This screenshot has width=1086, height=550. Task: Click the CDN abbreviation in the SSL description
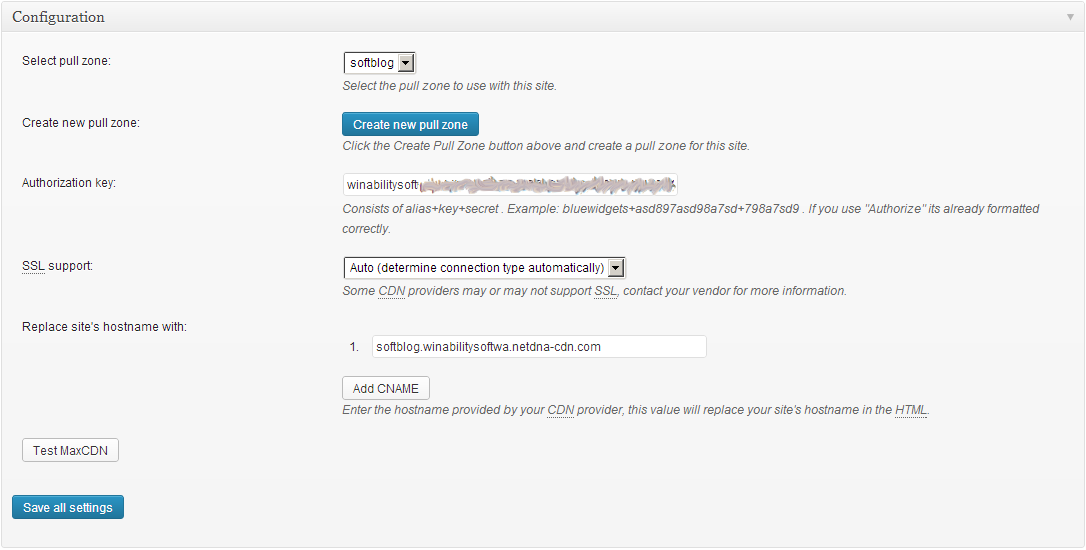tap(391, 291)
